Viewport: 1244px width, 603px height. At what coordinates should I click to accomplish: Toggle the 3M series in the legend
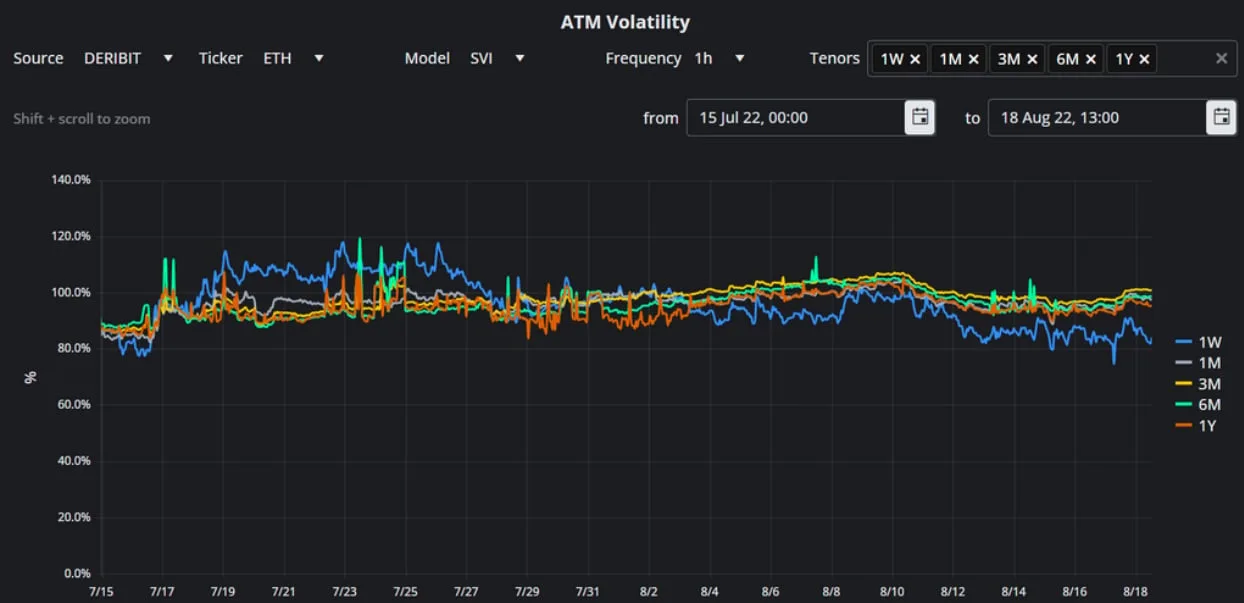click(1199, 384)
